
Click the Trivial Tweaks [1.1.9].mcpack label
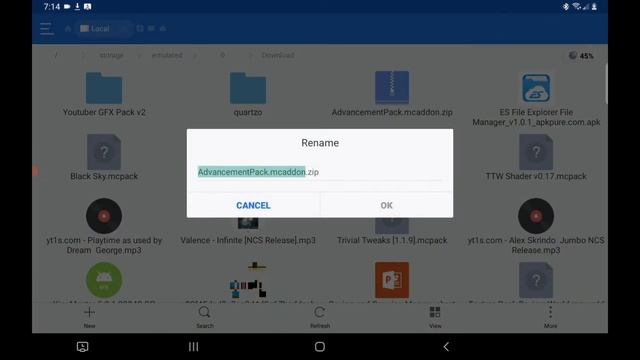(392, 240)
